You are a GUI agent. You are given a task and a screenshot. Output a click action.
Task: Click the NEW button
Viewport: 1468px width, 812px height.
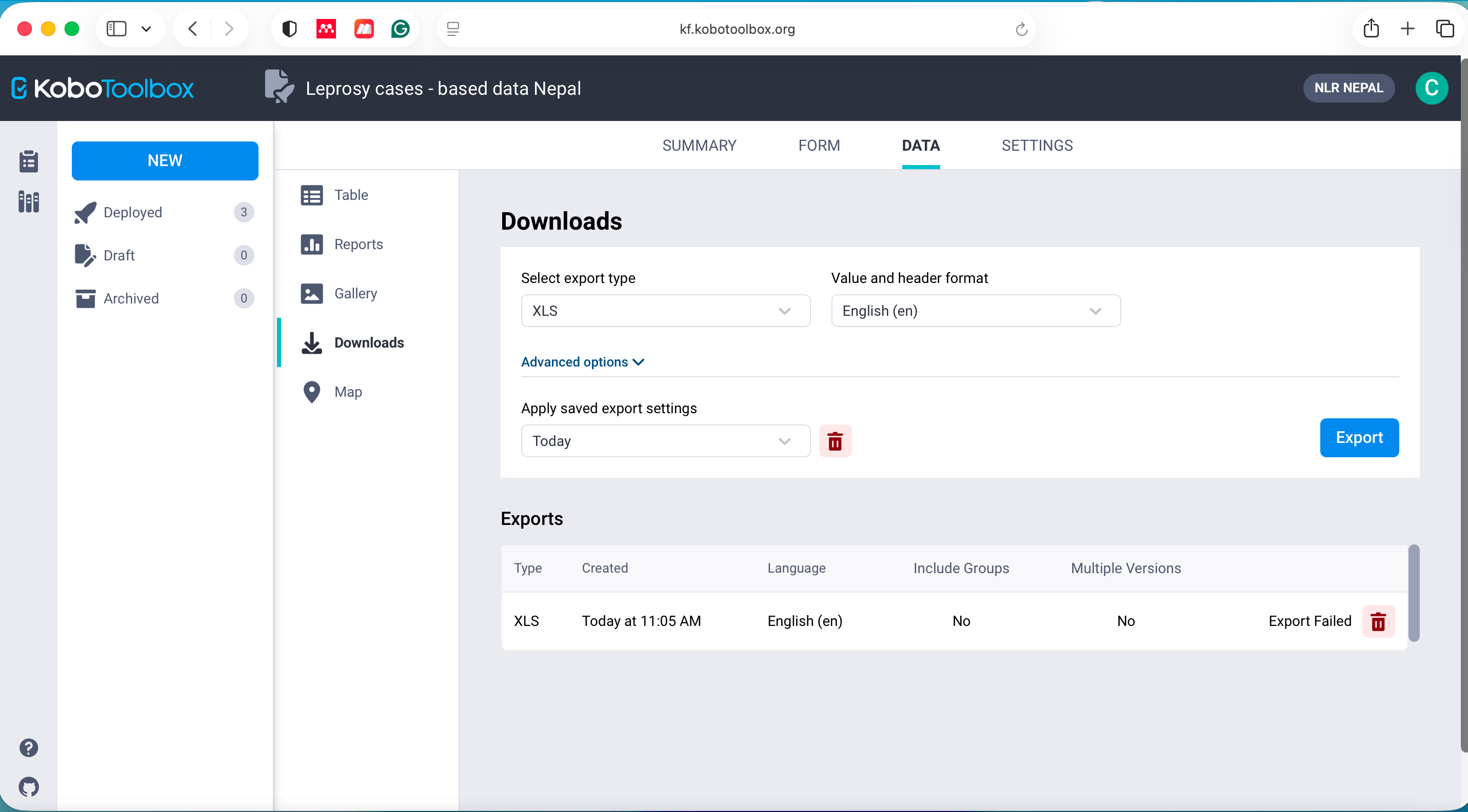pos(165,160)
